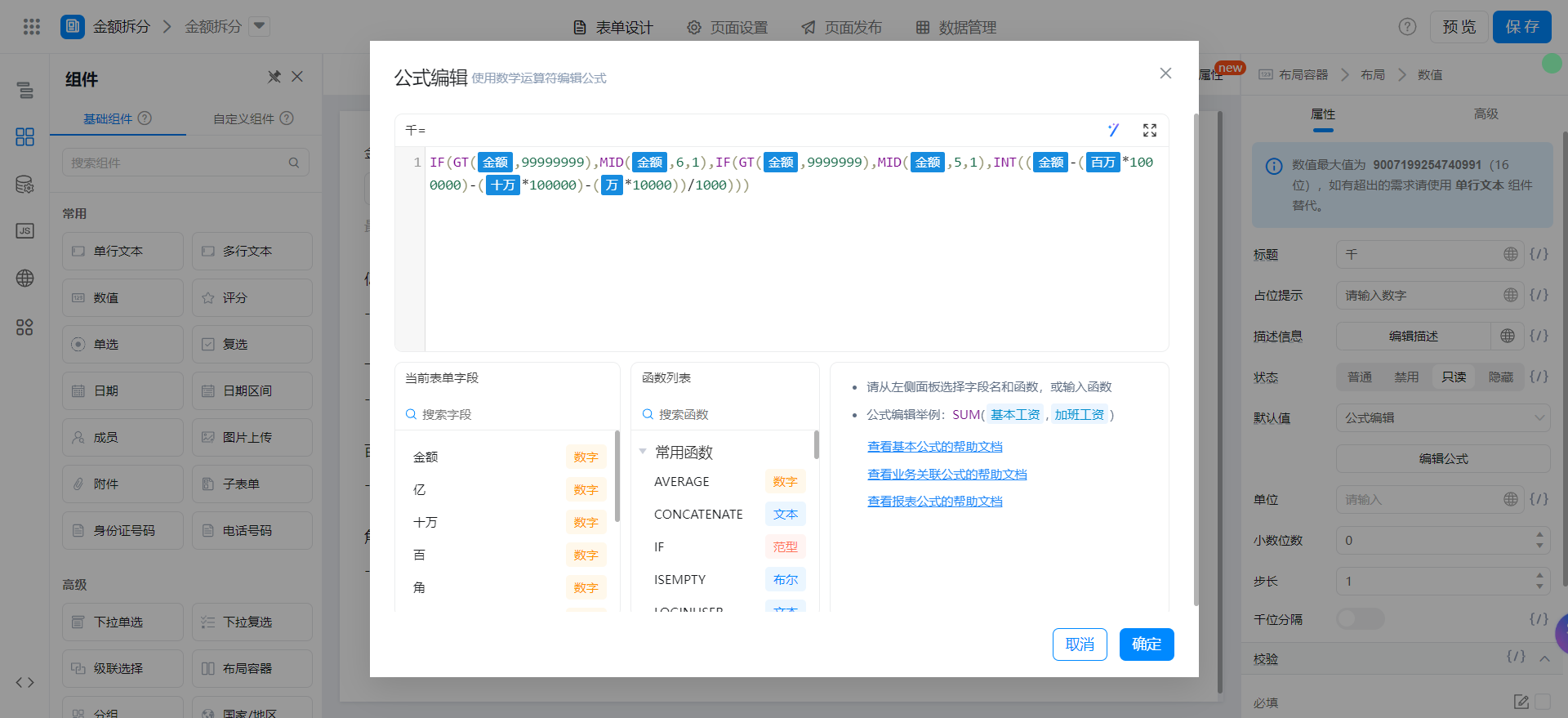This screenshot has width=1568, height=718.
Task: Increase step length stepper
Action: coord(1539,575)
